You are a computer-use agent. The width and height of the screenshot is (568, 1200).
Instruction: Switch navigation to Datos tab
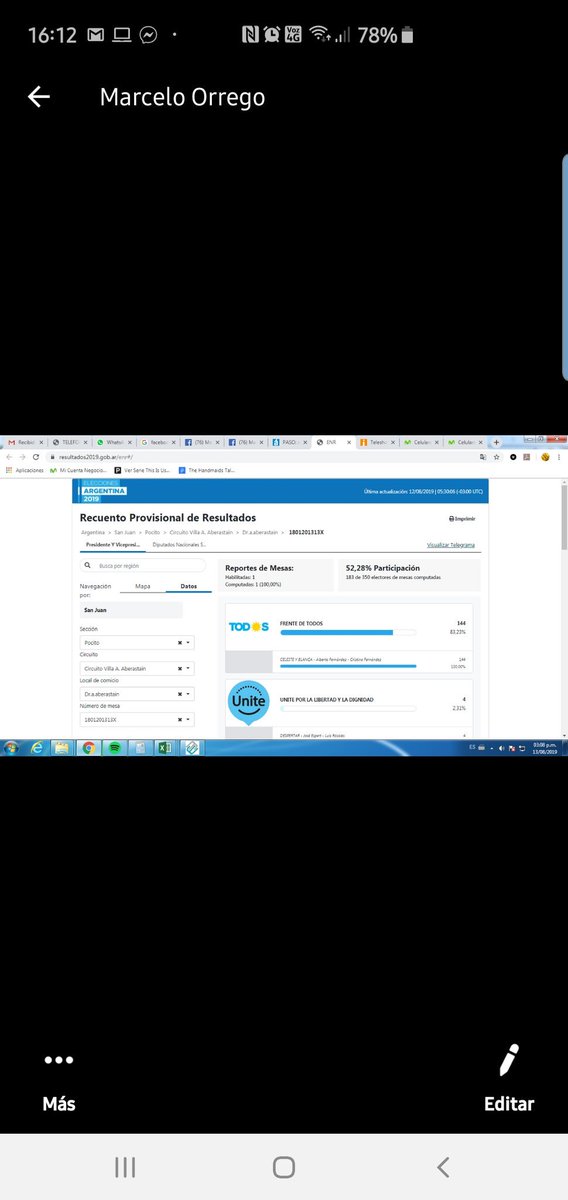[188, 586]
